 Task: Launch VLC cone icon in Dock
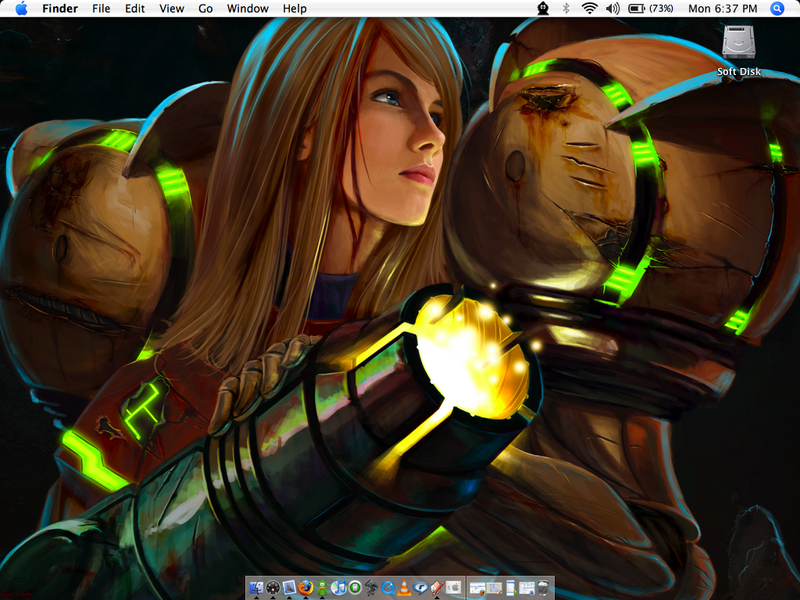404,588
